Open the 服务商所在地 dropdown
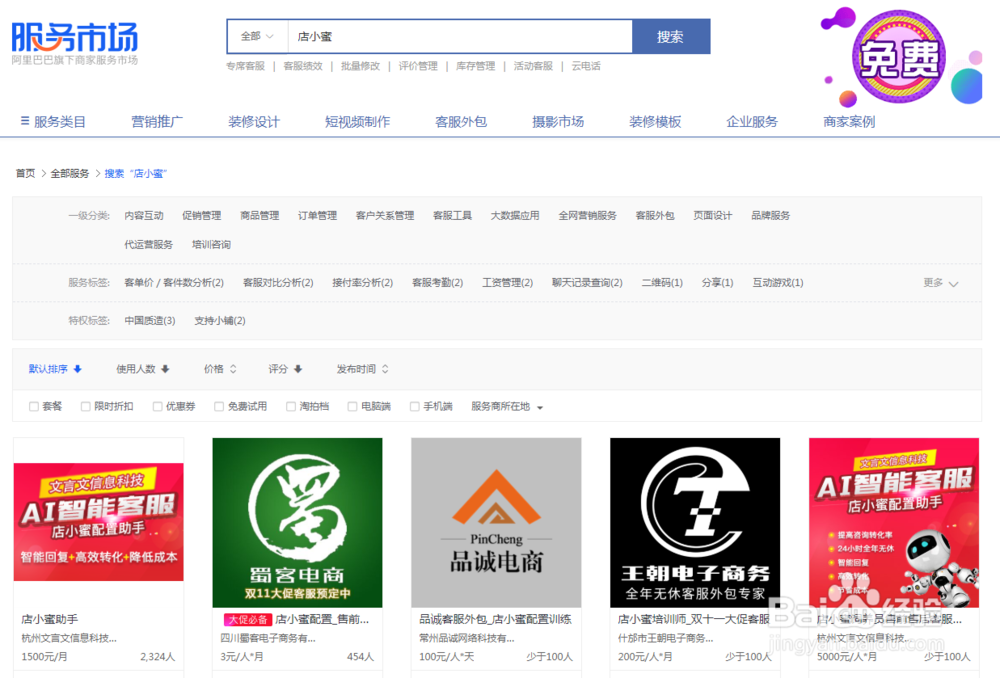The width and height of the screenshot is (1000, 678). click(507, 406)
